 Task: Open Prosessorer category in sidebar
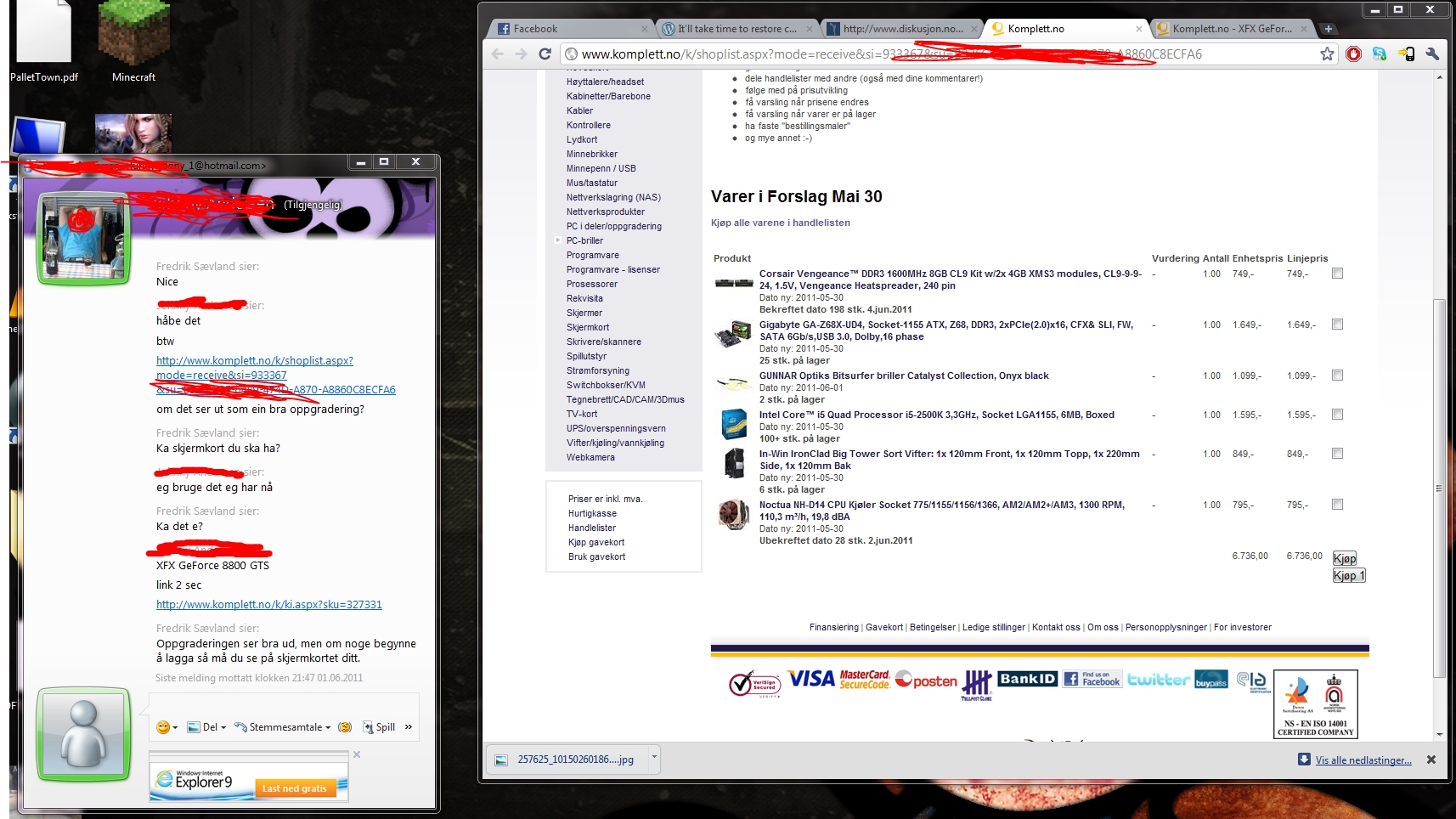(x=592, y=284)
